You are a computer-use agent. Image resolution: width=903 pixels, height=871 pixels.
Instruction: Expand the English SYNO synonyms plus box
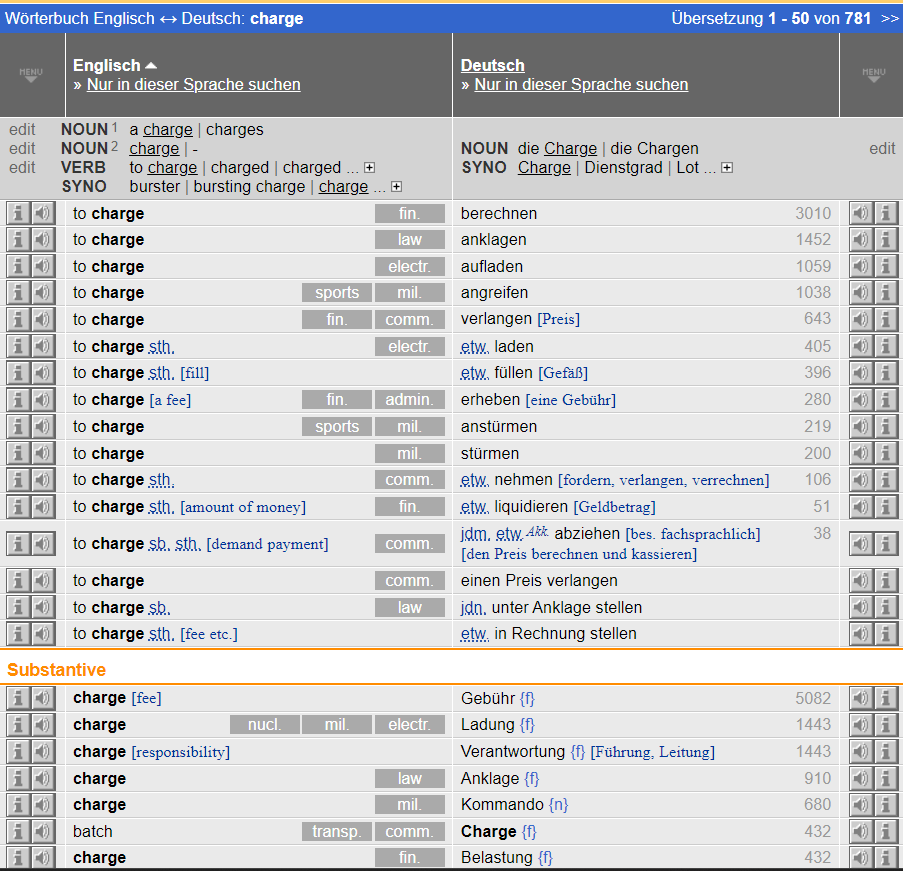click(396, 187)
